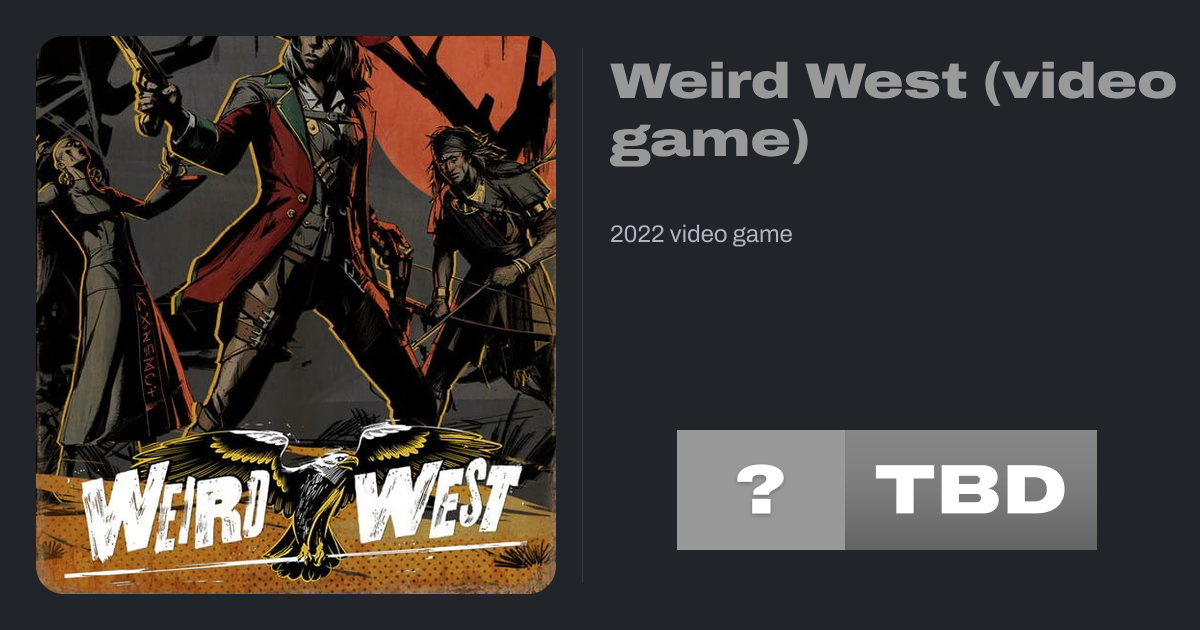Click the vertical divider beside the cover
The image size is (1200, 630).
(x=582, y=314)
